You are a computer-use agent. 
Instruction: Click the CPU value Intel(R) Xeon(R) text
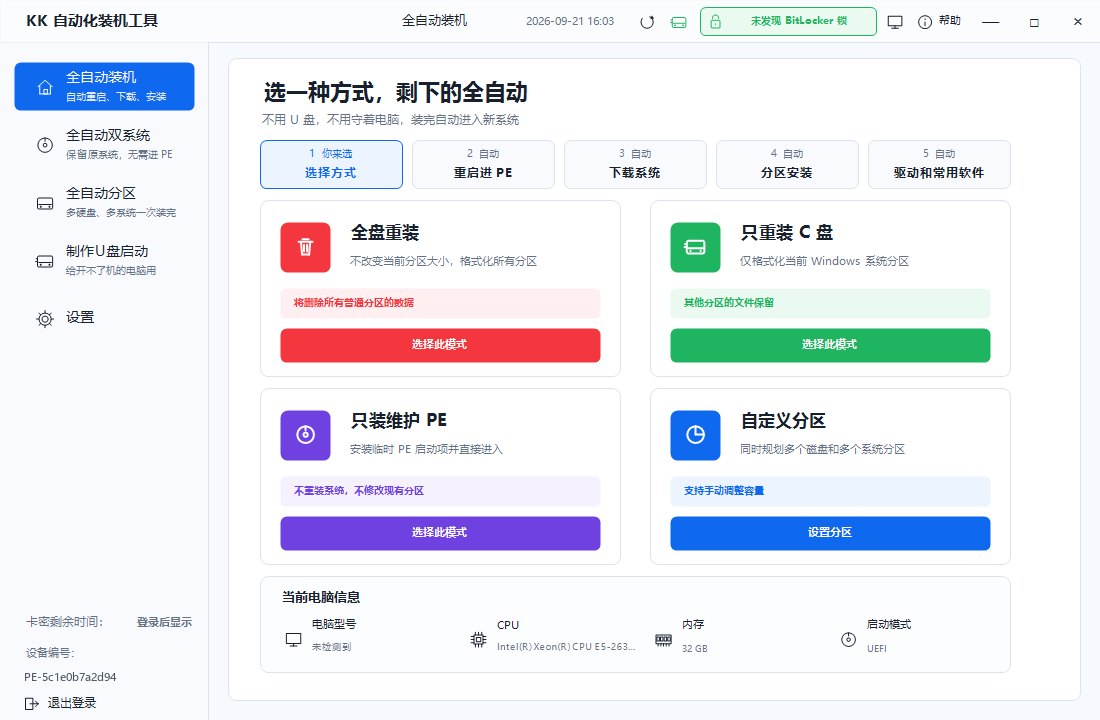(566, 647)
